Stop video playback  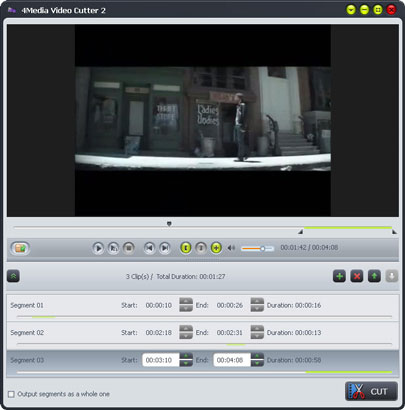pyautogui.click(x=129, y=248)
